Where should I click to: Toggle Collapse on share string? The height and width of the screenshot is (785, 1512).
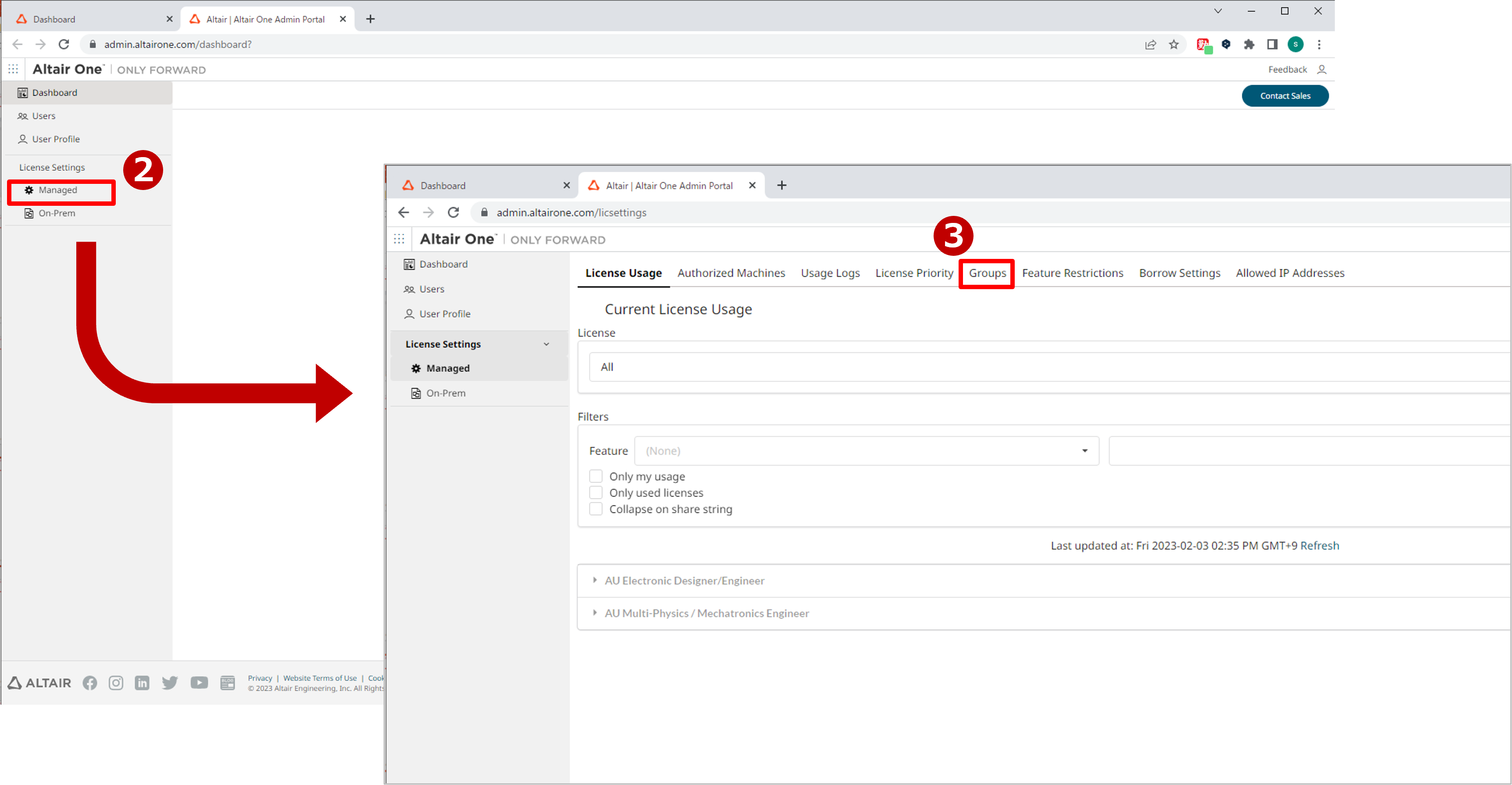click(596, 509)
